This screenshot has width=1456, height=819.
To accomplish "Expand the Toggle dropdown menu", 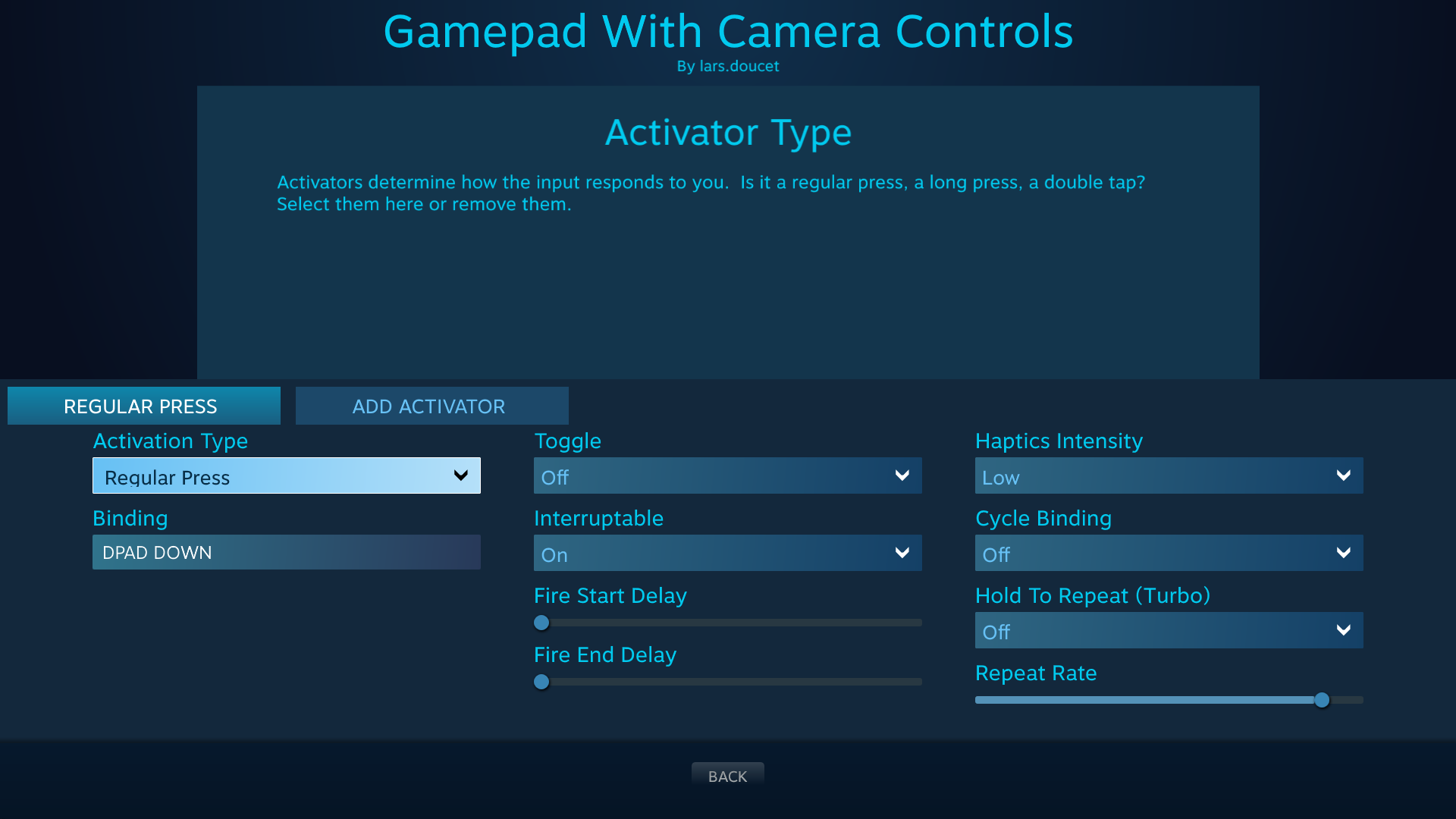I will pyautogui.click(x=727, y=475).
